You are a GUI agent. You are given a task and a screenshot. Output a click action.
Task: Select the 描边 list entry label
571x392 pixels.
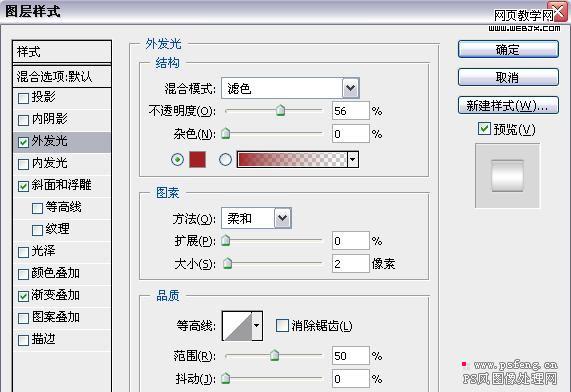click(43, 339)
